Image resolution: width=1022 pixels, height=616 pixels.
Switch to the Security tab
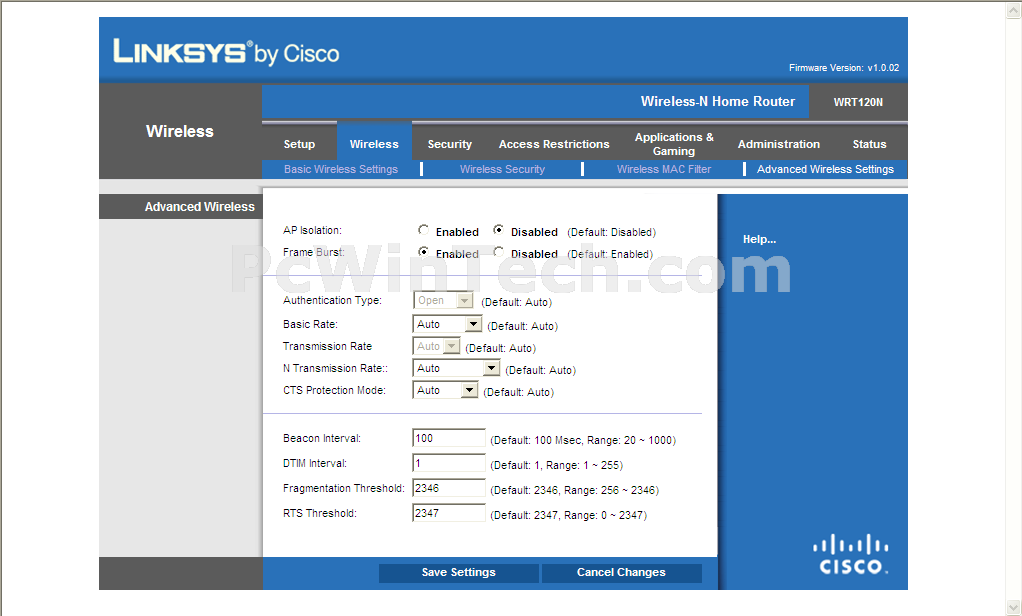tap(450, 144)
